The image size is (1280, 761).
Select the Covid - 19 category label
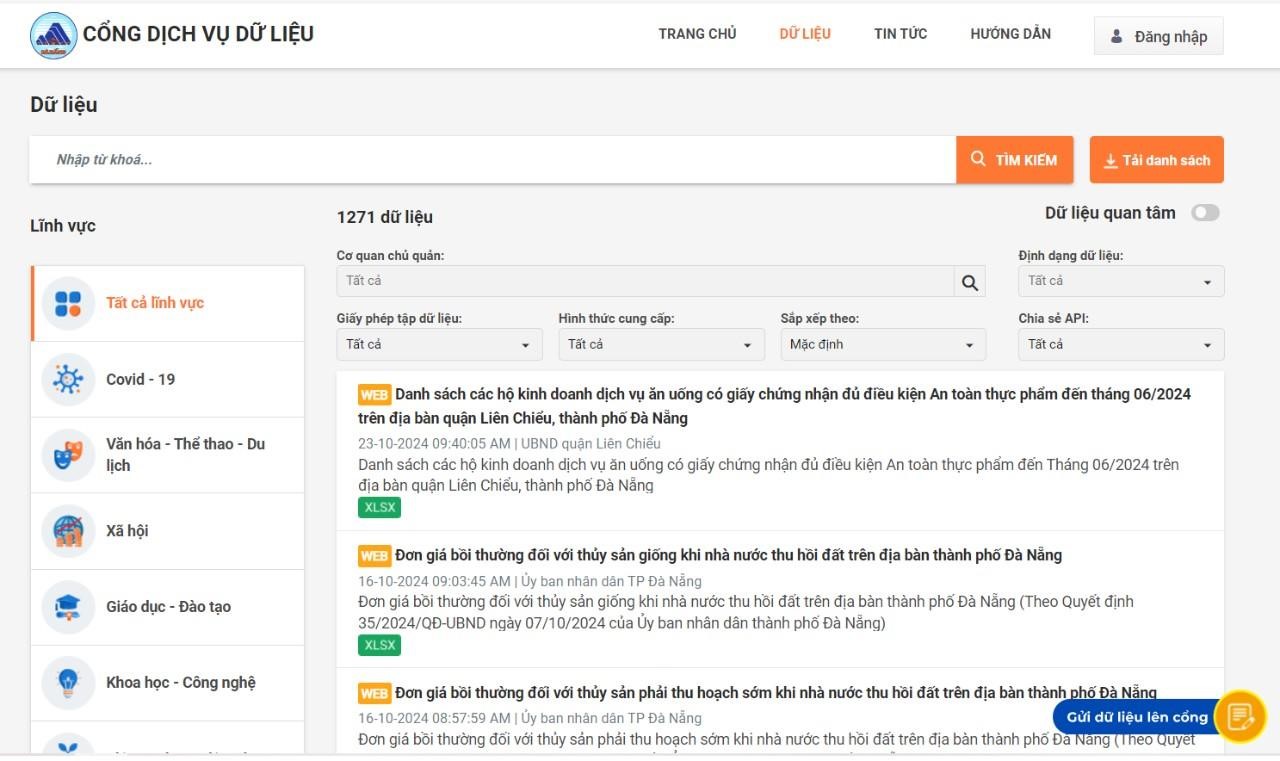[x=140, y=379]
